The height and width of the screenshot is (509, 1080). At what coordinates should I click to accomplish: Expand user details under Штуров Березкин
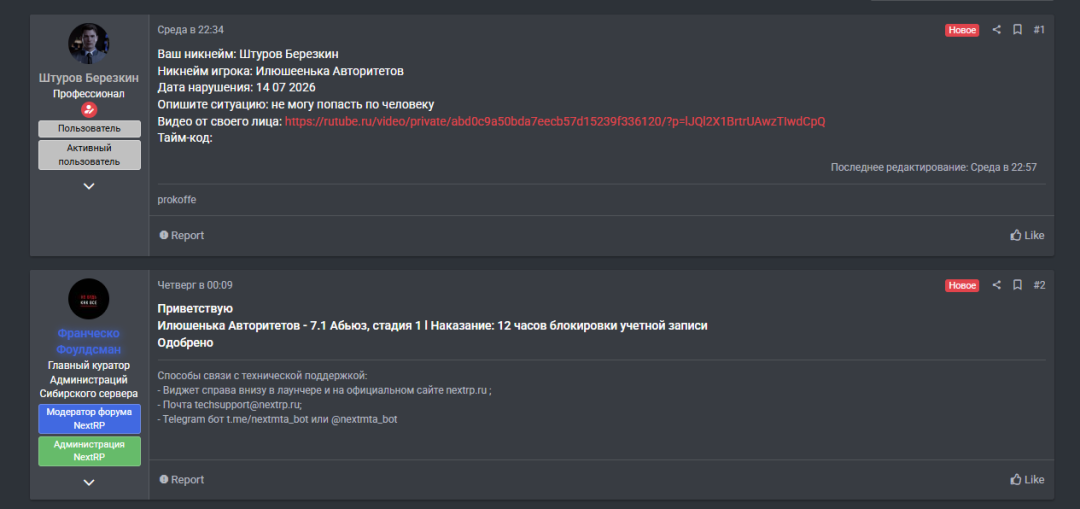click(89, 186)
